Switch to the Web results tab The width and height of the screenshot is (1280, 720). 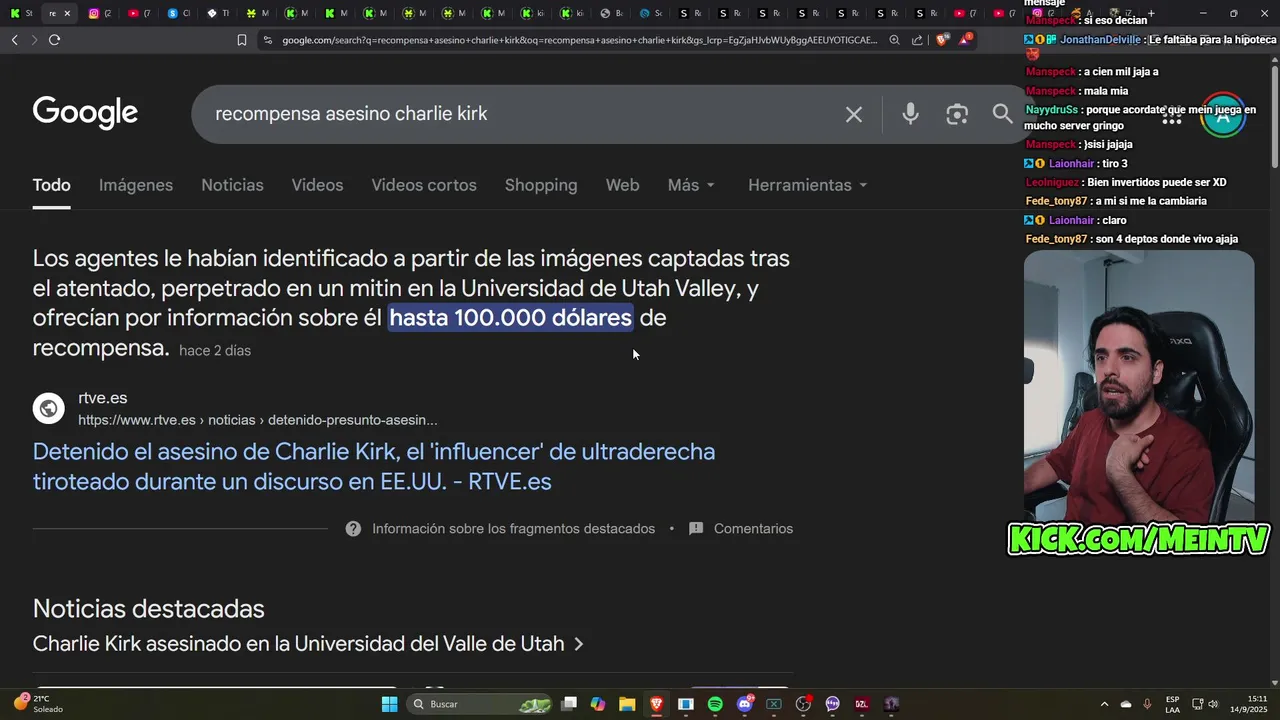(x=622, y=185)
